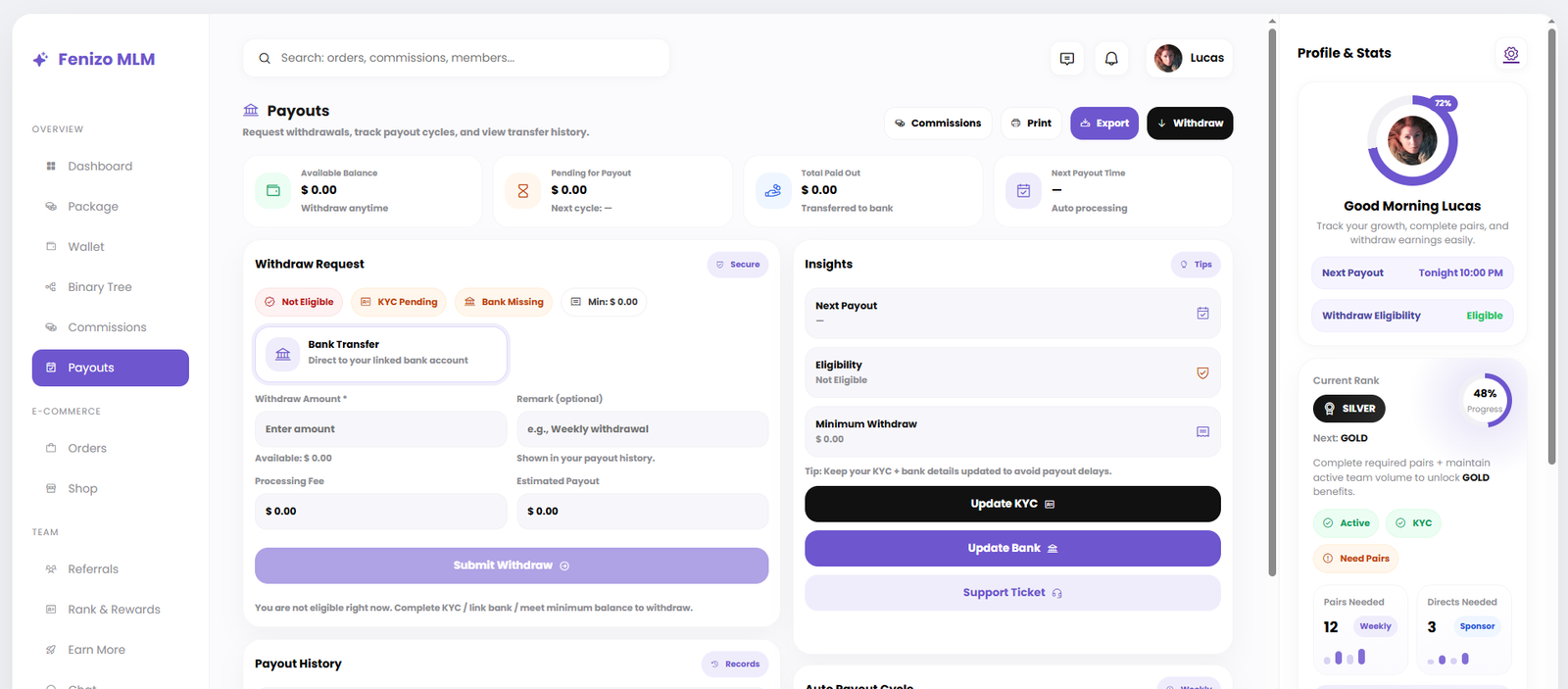This screenshot has height=689, width=1568.
Task: Click the Fenizo MLM logo icon
Action: pyautogui.click(x=40, y=59)
